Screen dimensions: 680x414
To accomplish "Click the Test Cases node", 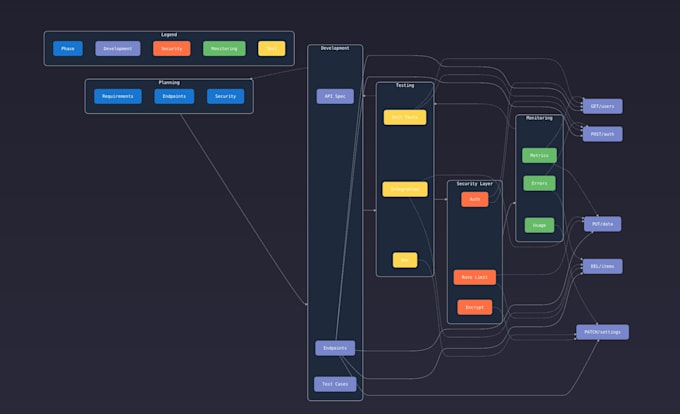I will pyautogui.click(x=335, y=384).
